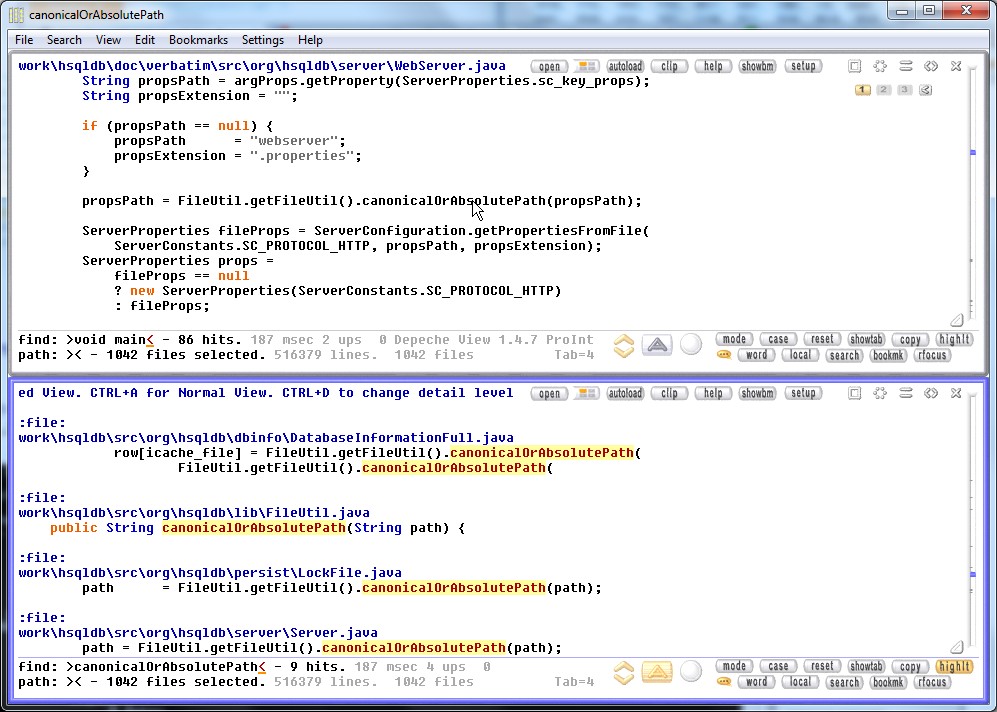Click the dotted square icon in upper pane header
Image resolution: width=997 pixels, height=712 pixels.
click(x=880, y=66)
